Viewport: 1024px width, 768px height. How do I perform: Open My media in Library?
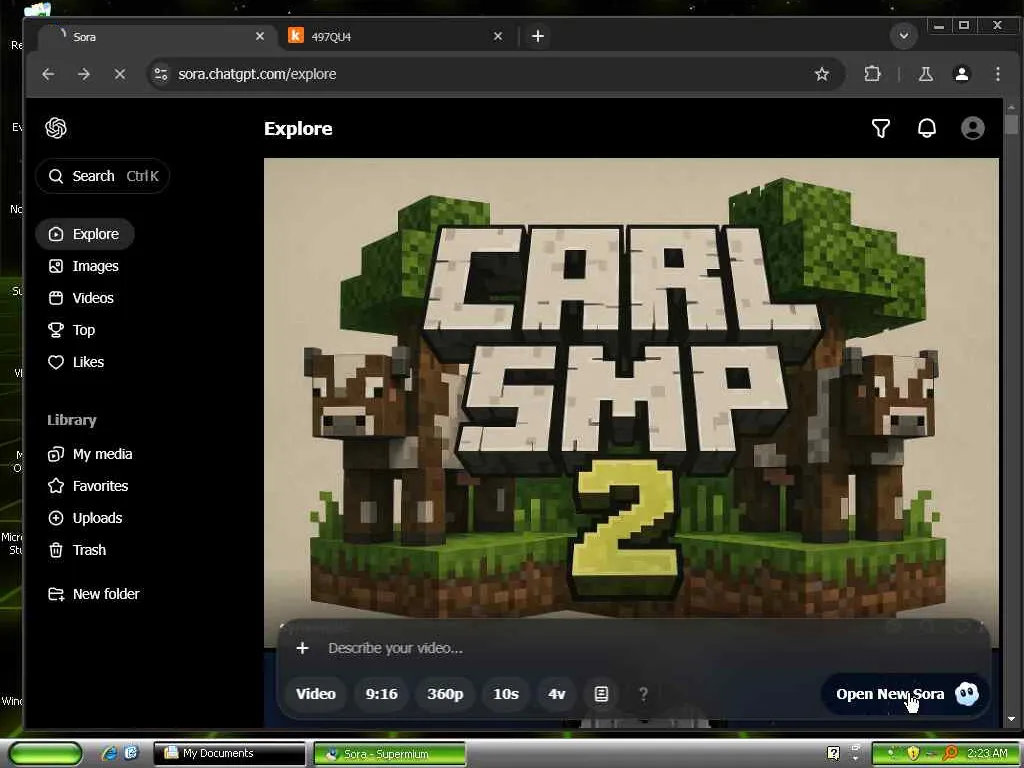(x=90, y=454)
